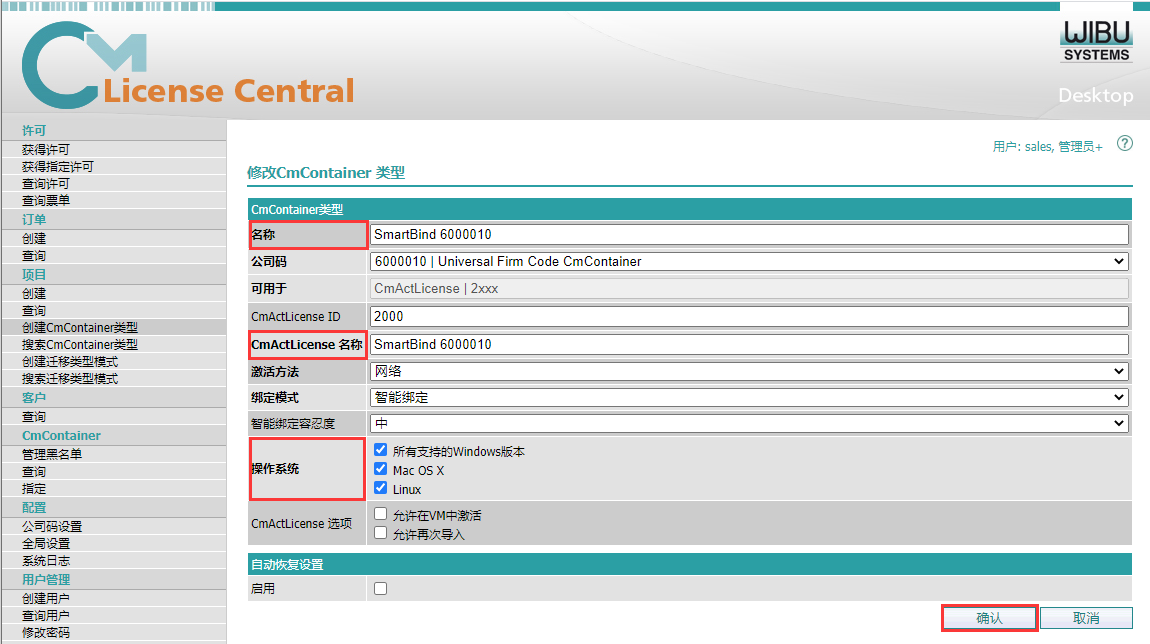Click the 修改CmContainer 类型 heading

click(326, 172)
